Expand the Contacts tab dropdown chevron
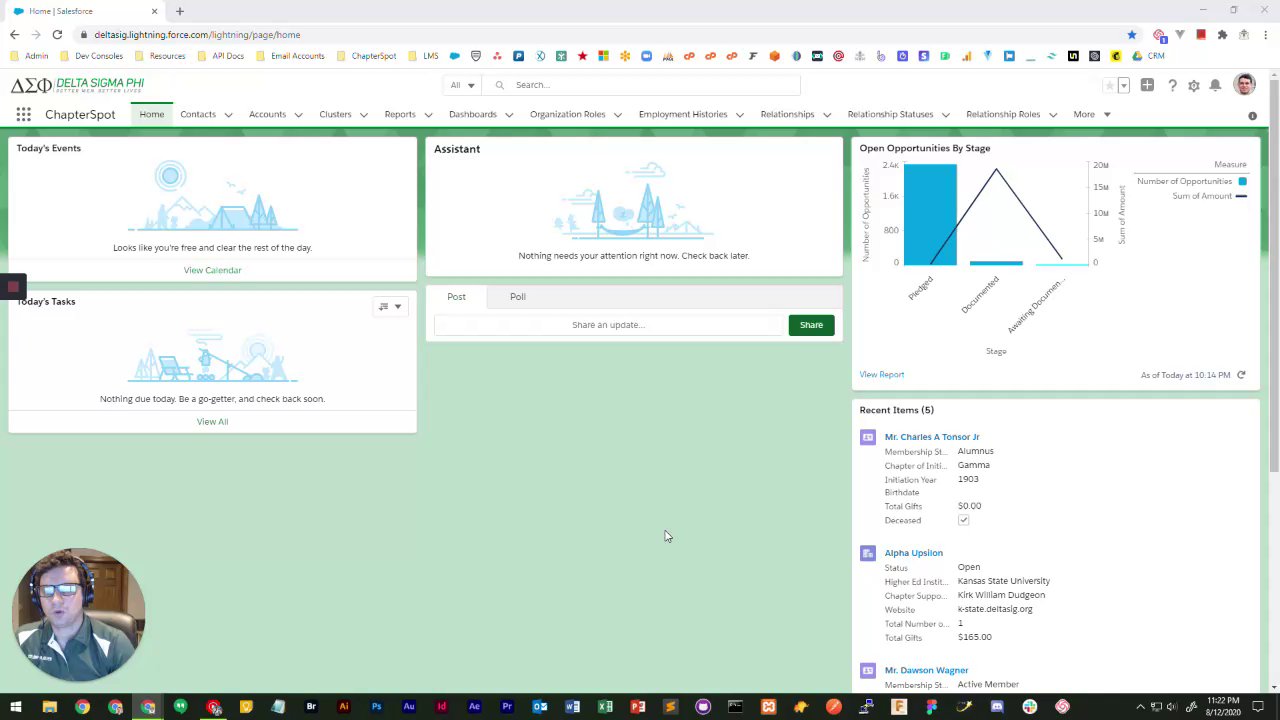The width and height of the screenshot is (1280, 720). (x=228, y=115)
